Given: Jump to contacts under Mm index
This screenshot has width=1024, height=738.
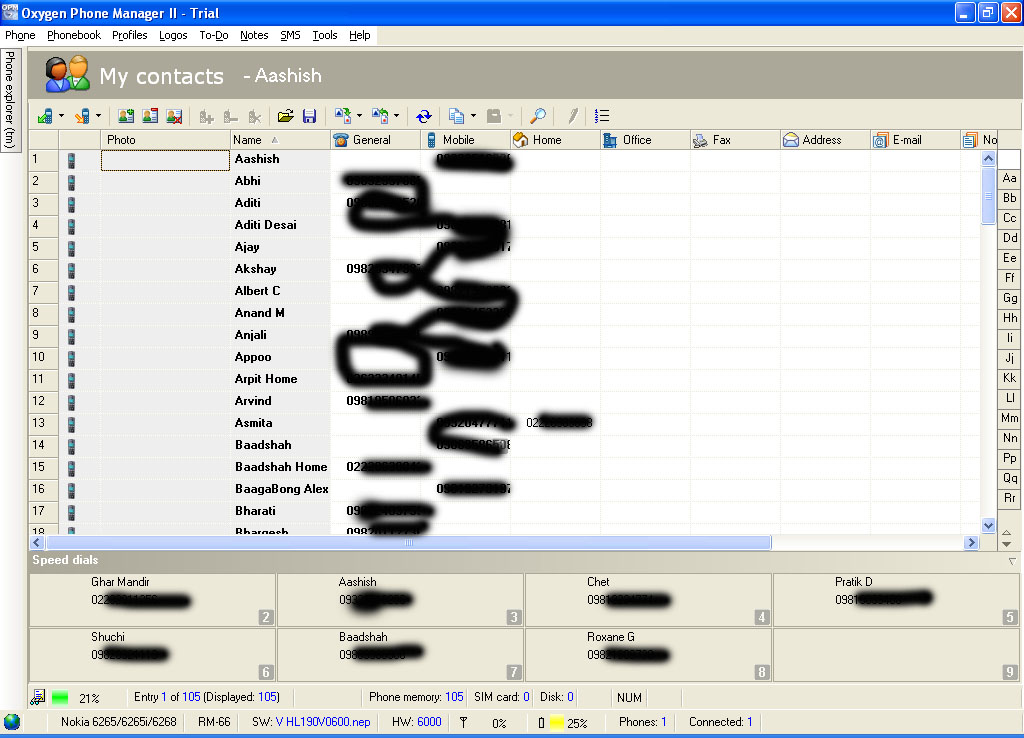Looking at the screenshot, I should pyautogui.click(x=1009, y=418).
